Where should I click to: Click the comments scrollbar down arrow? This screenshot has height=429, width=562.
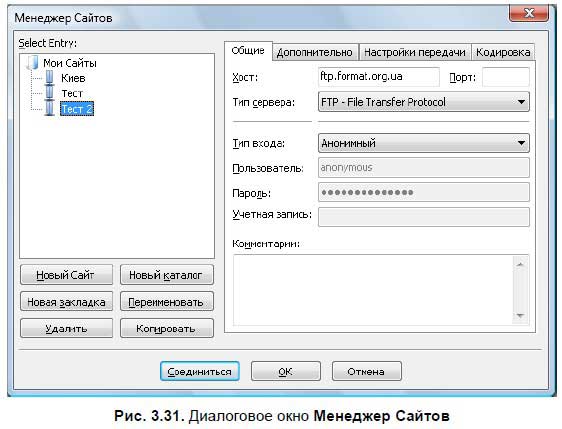click(520, 316)
